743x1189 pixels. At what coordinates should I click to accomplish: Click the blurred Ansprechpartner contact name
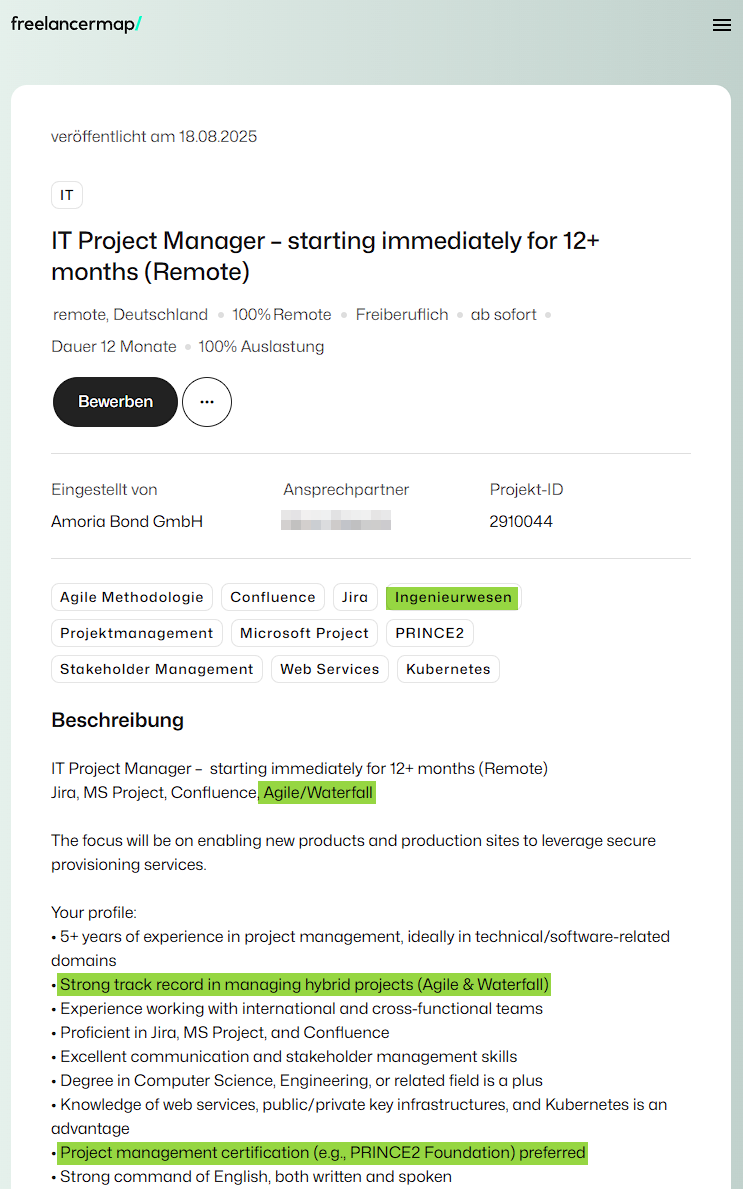pyautogui.click(x=336, y=521)
